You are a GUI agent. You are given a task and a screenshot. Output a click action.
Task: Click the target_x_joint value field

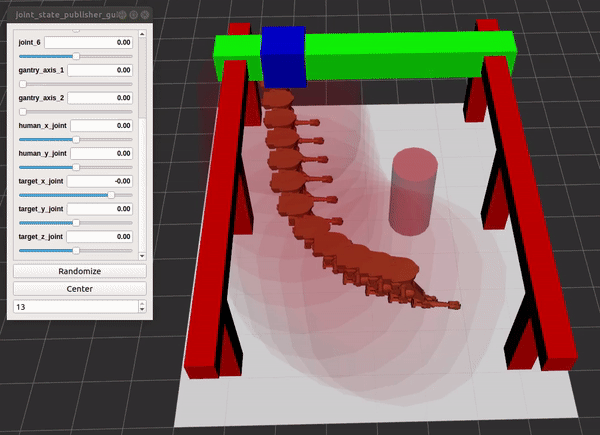[100, 181]
